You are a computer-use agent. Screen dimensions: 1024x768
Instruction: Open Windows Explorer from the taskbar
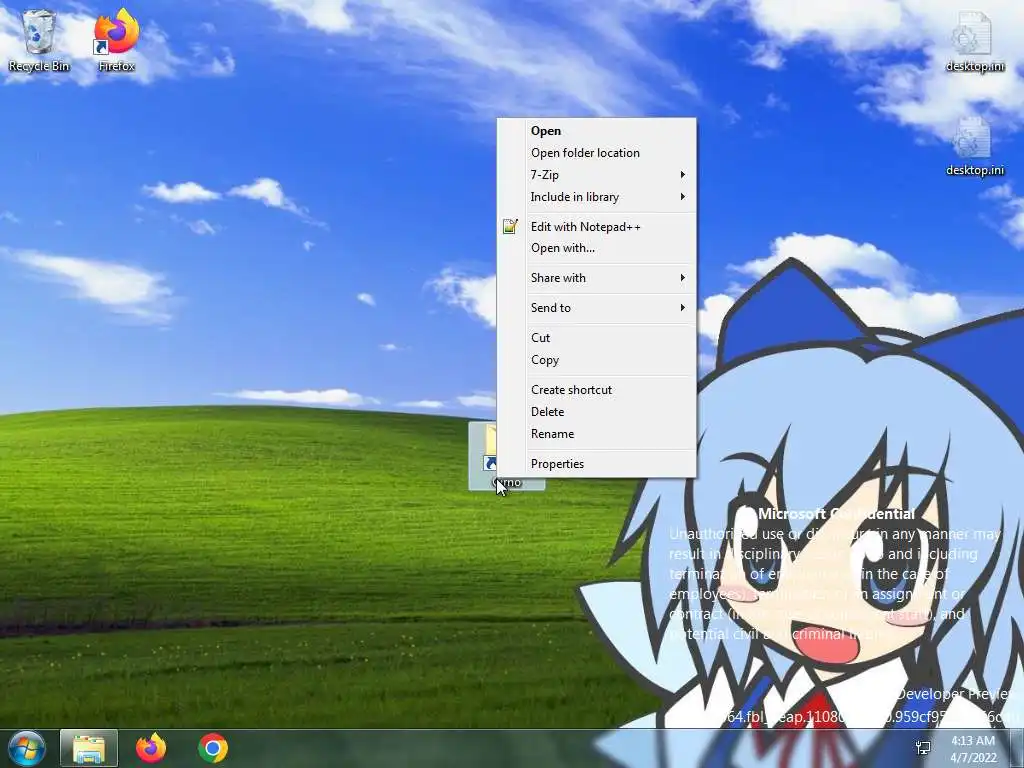(x=89, y=748)
